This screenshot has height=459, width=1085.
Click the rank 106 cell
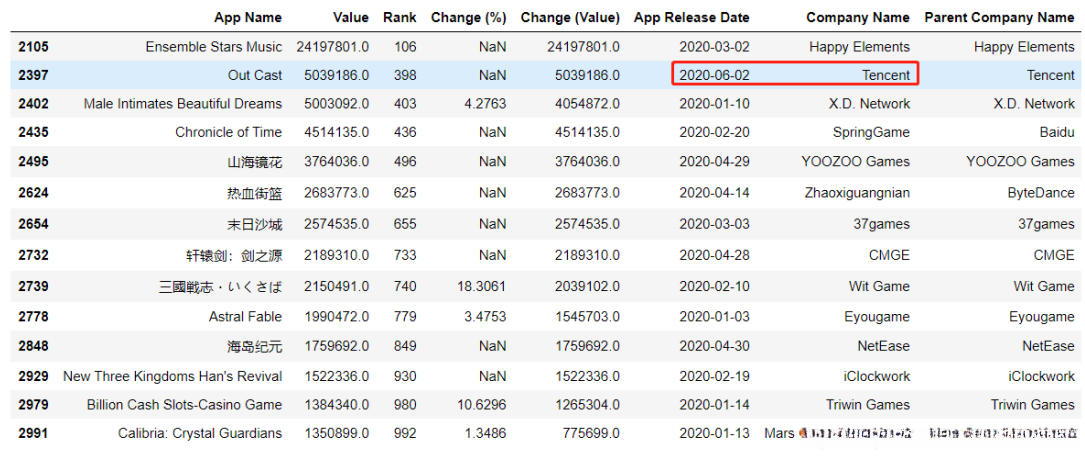tap(405, 47)
